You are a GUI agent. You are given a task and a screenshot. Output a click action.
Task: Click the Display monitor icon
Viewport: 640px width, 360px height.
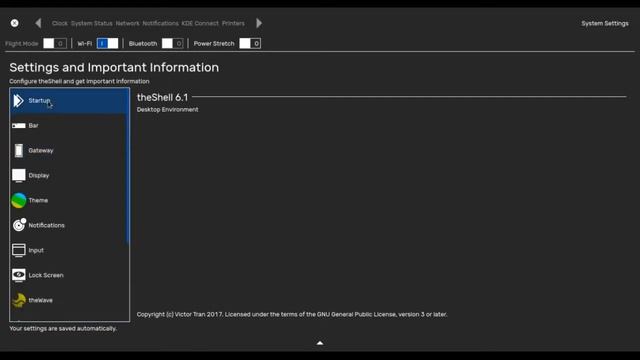point(18,176)
